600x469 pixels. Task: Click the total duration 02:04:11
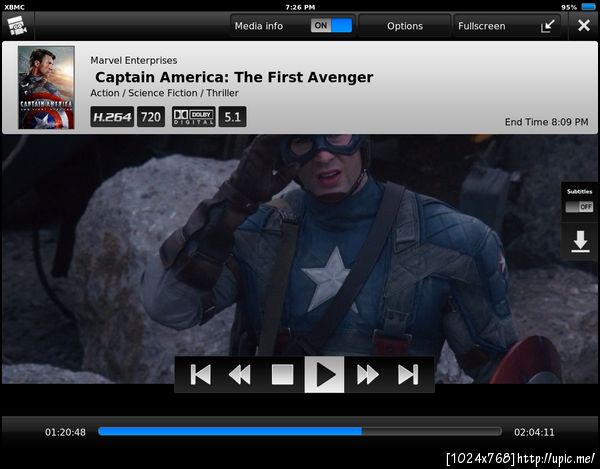coord(534,432)
